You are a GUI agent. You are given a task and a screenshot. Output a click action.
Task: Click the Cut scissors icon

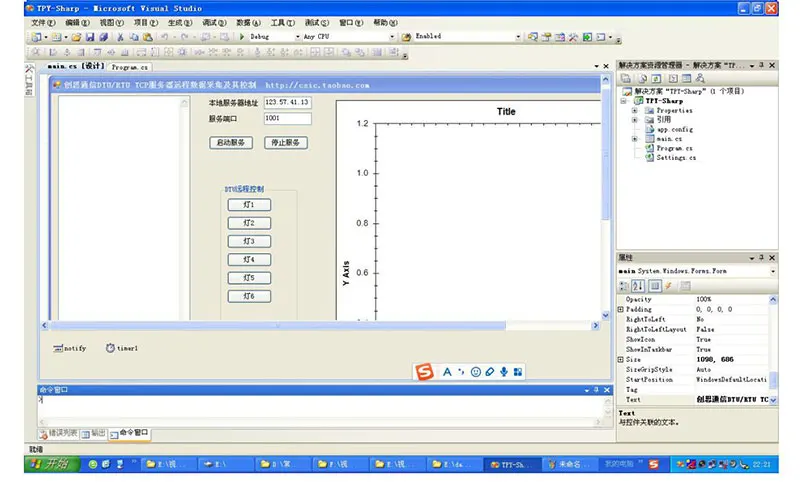click(120, 37)
